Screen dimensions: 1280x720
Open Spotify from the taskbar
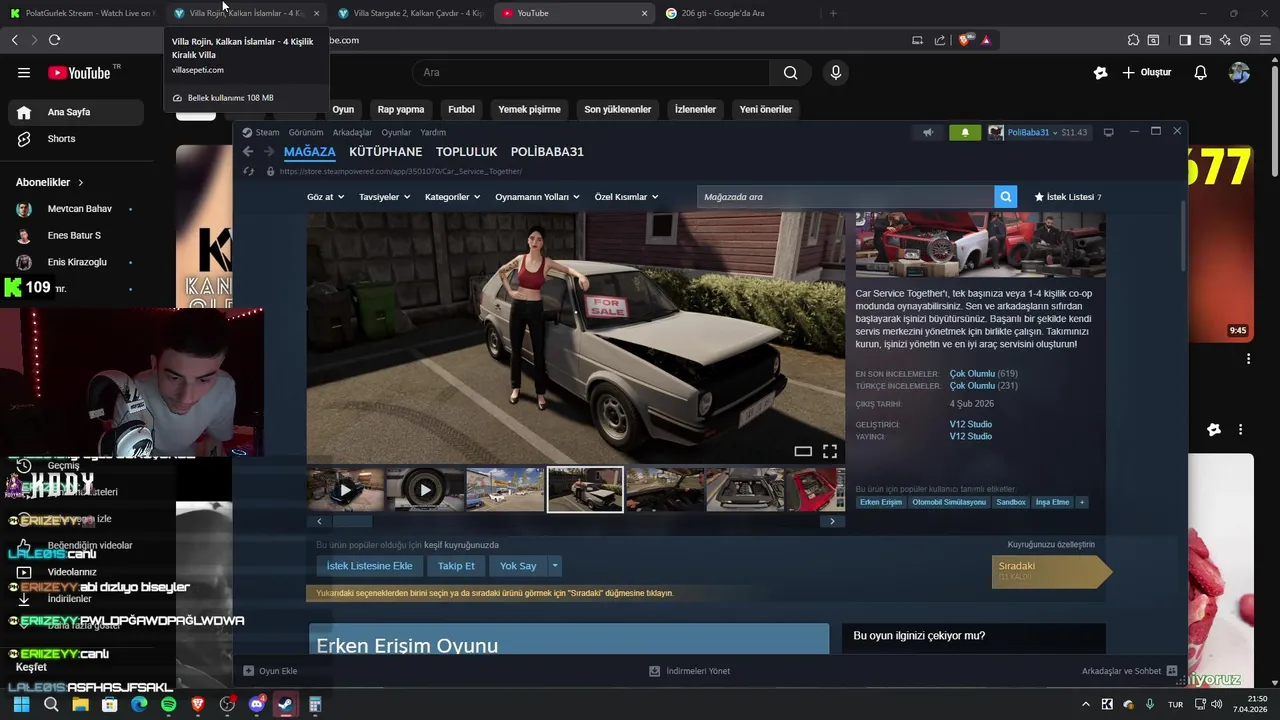168,704
